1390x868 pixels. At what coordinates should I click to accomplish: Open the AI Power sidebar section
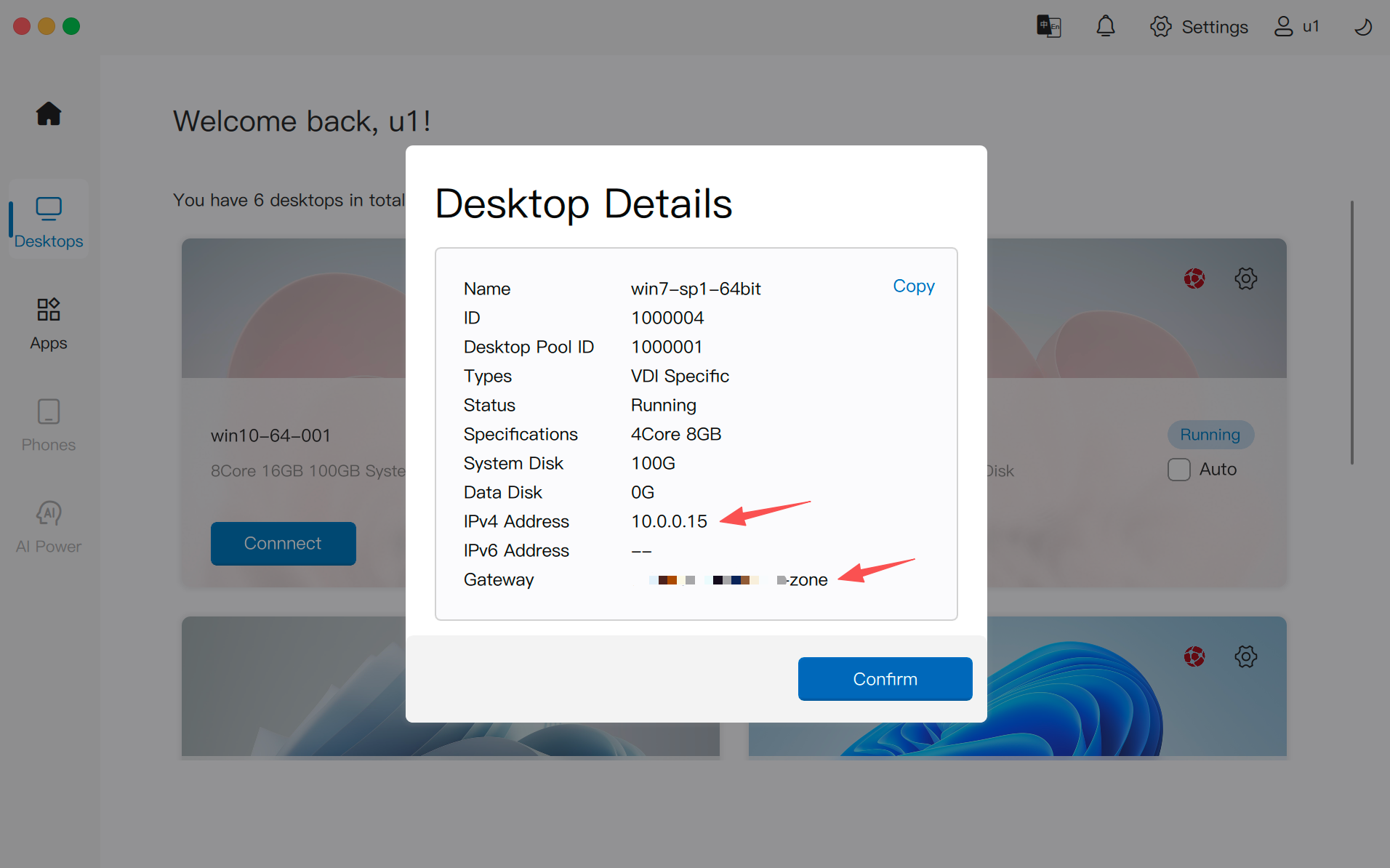point(49,527)
